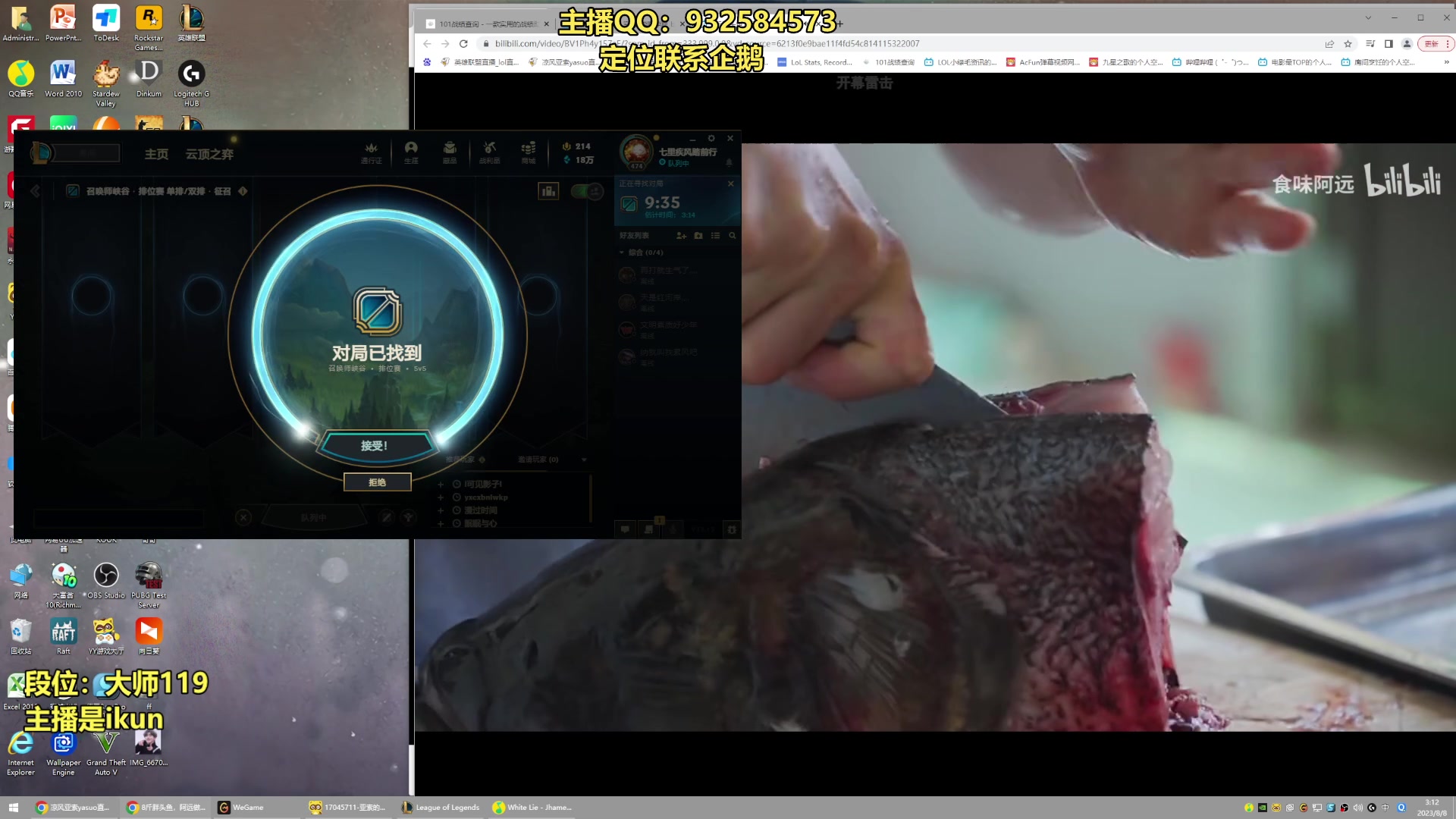1456x819 pixels.
Task: Click browser back arrow
Action: 427,44
